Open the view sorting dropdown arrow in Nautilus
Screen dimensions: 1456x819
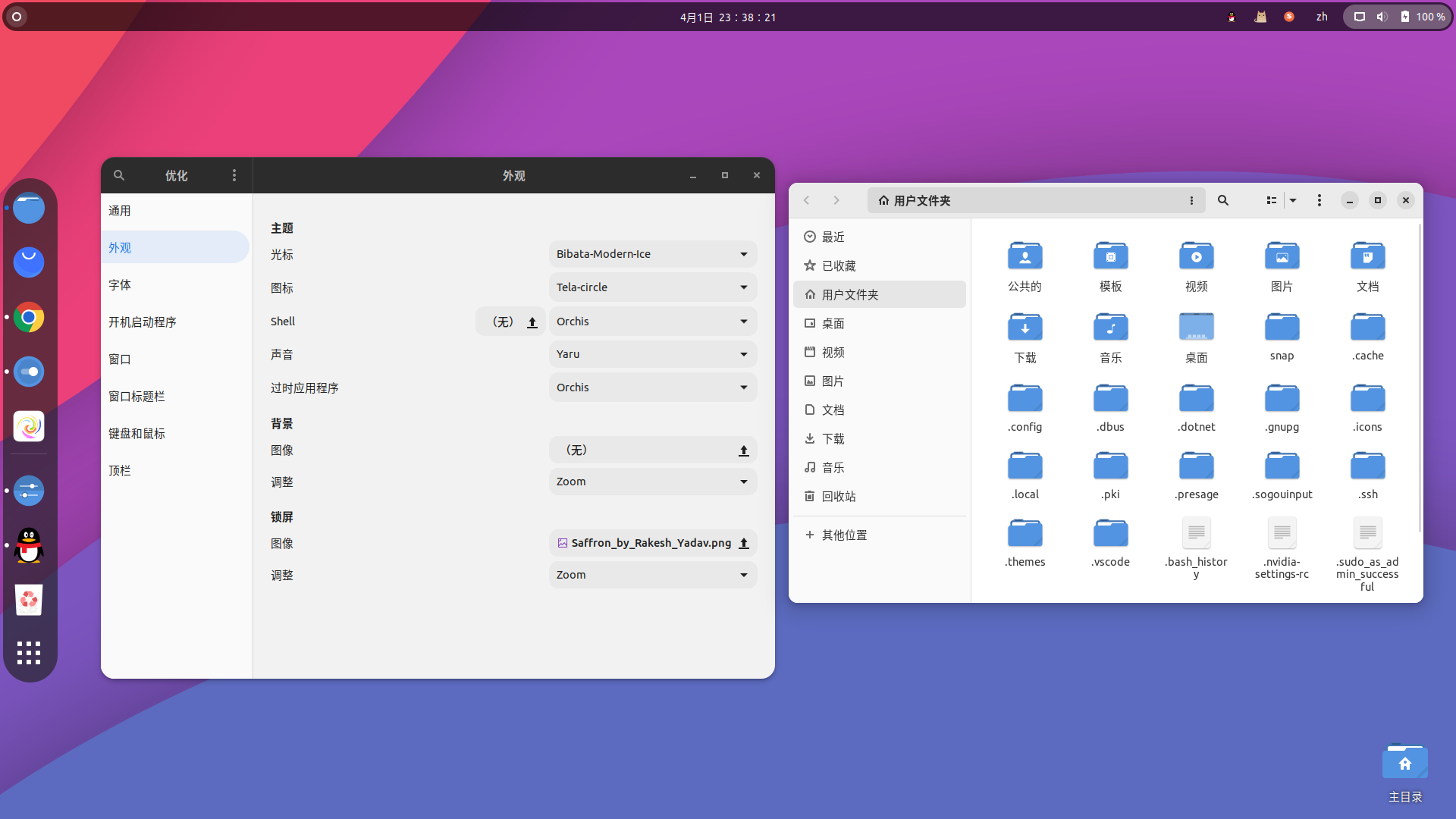point(1293,200)
